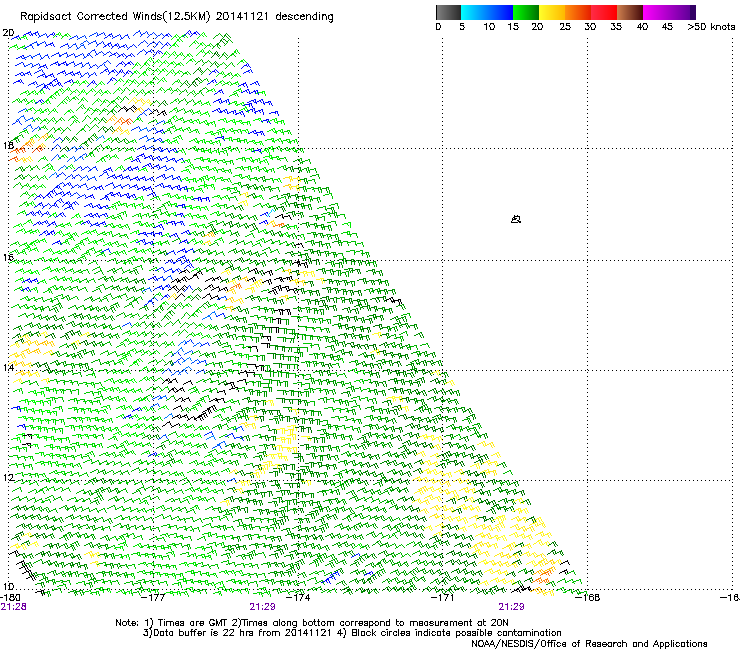The image size is (740, 650).
Task: Select the green 15–20 knots legend color
Action: pos(526,12)
